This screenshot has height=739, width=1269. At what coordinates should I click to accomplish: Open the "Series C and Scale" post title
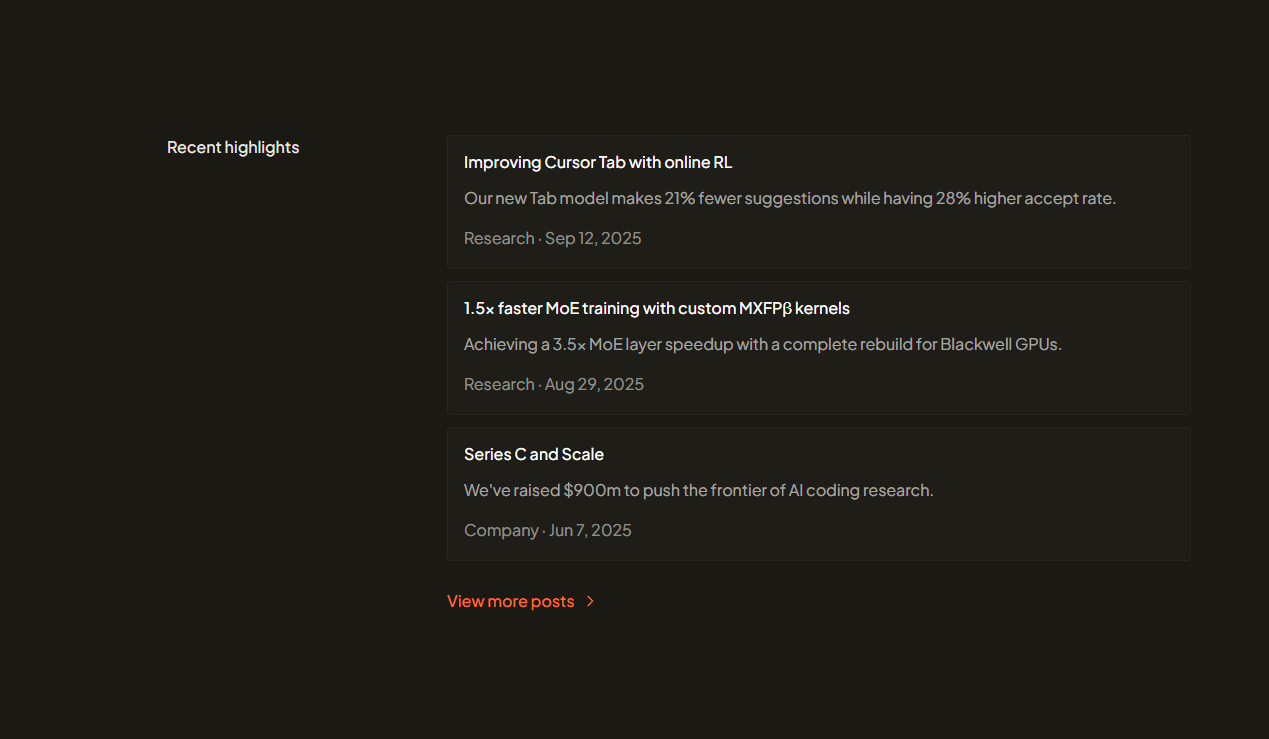(x=533, y=454)
